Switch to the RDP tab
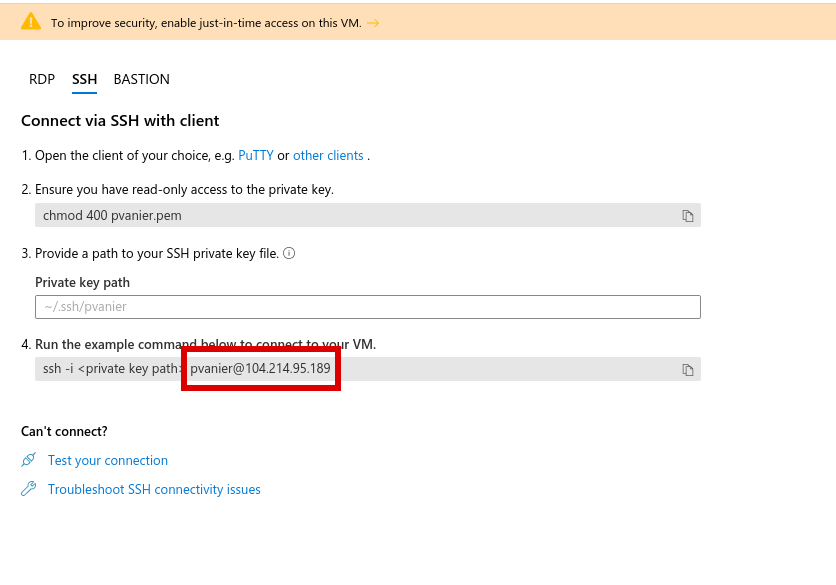This screenshot has height=585, width=836. [42, 79]
